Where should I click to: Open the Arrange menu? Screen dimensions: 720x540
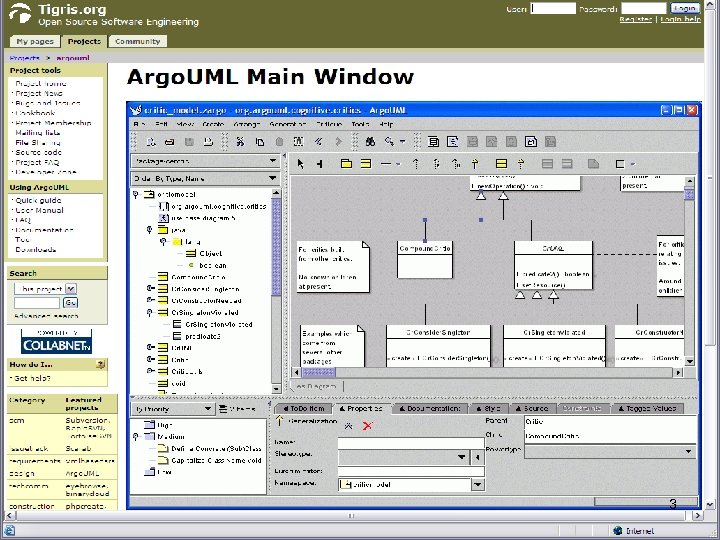pos(247,124)
